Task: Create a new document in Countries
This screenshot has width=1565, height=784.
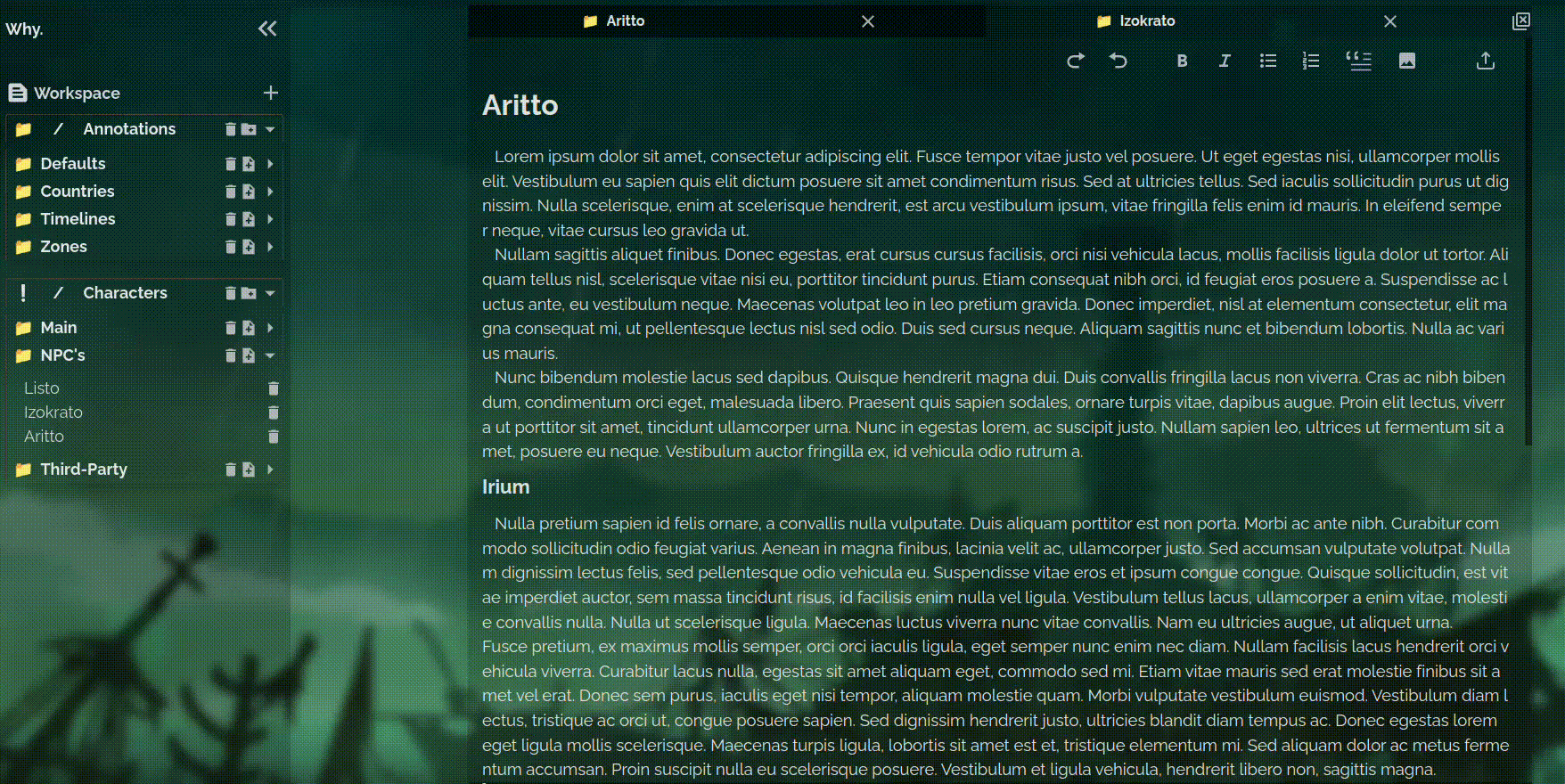Action: point(249,192)
